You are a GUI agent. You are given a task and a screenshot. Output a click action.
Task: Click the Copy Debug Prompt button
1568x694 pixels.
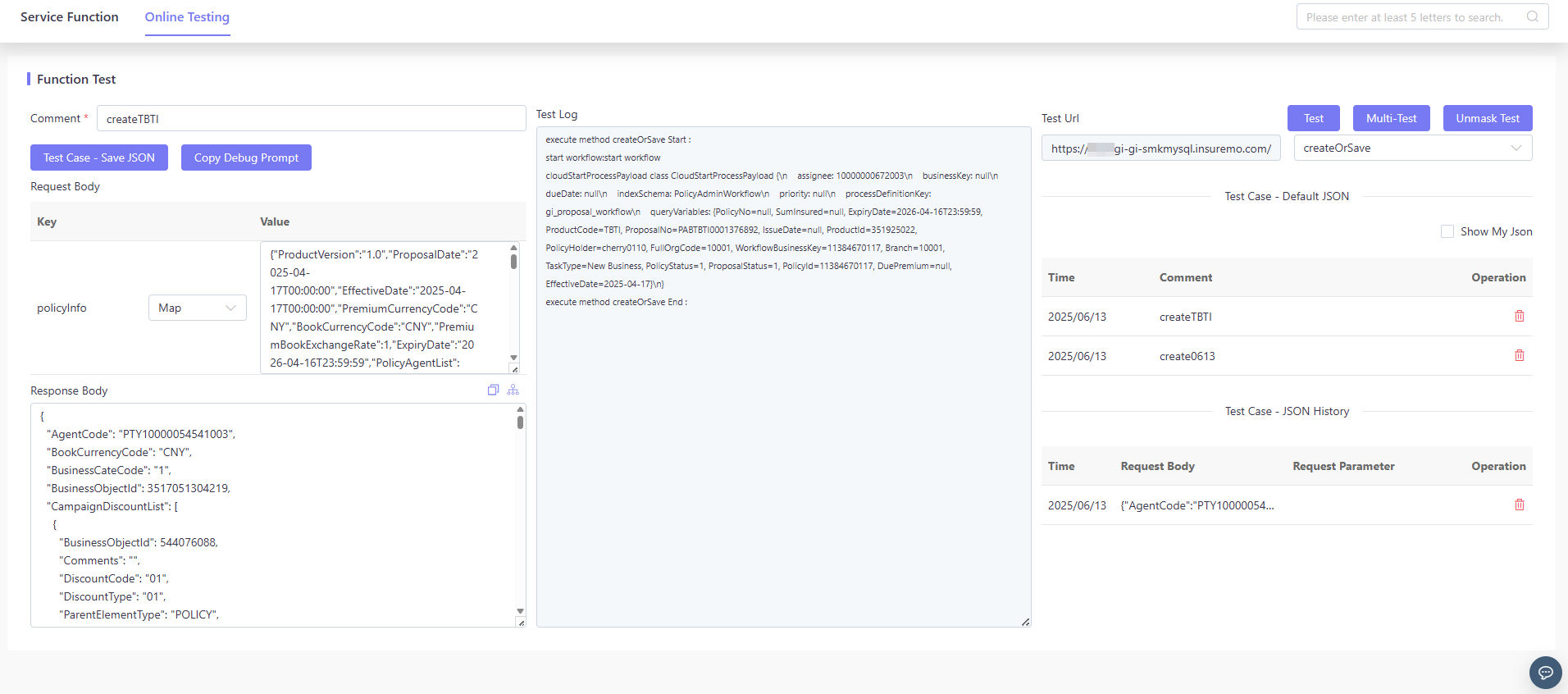coord(246,158)
